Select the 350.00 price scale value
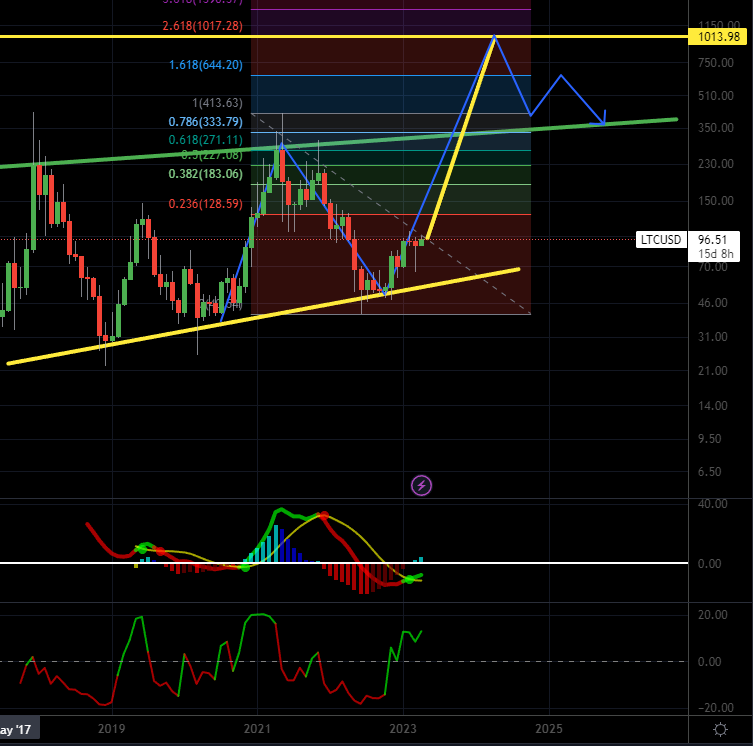This screenshot has width=753, height=746. (x=716, y=128)
